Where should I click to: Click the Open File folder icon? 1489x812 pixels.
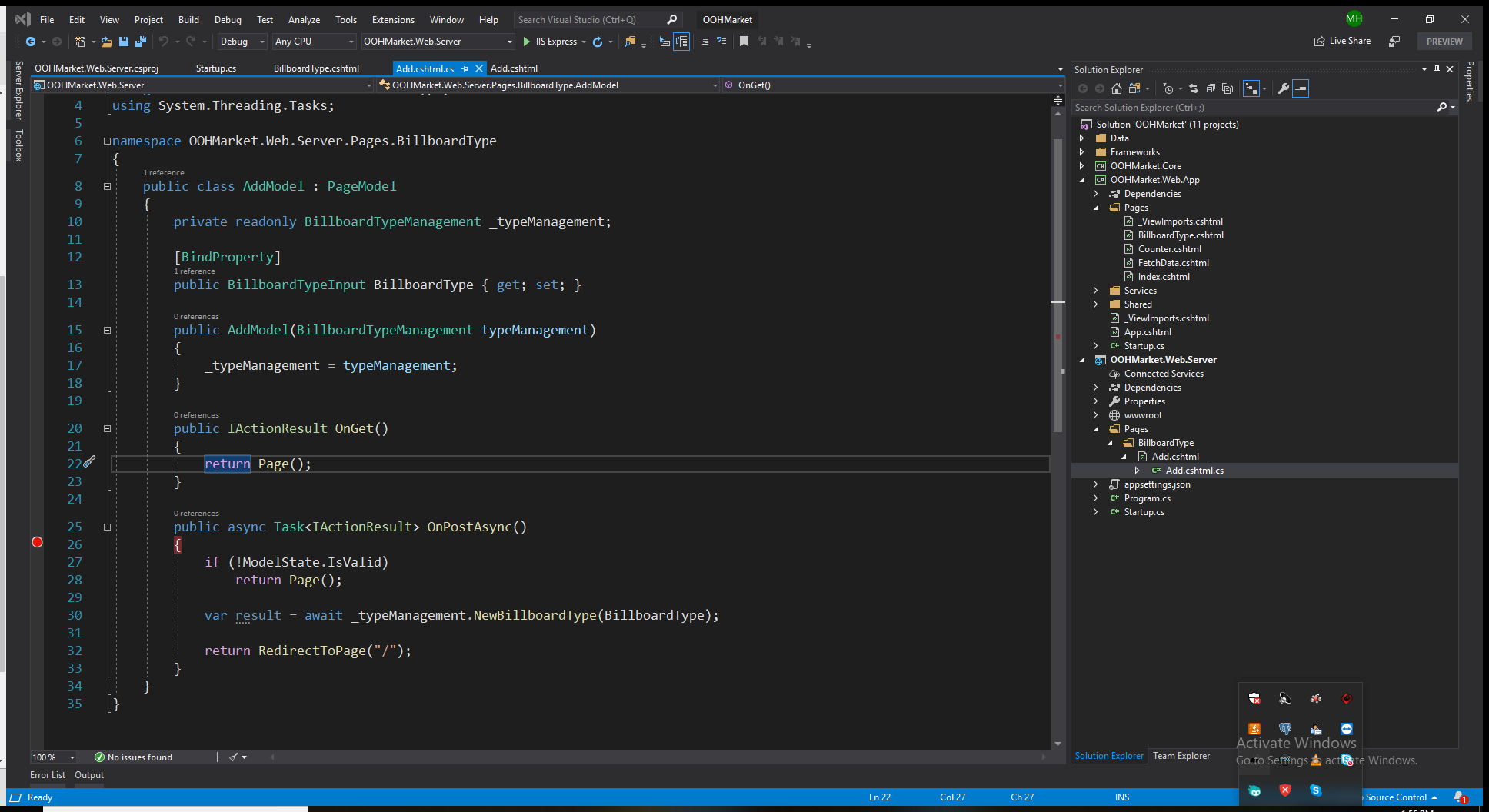pos(106,42)
